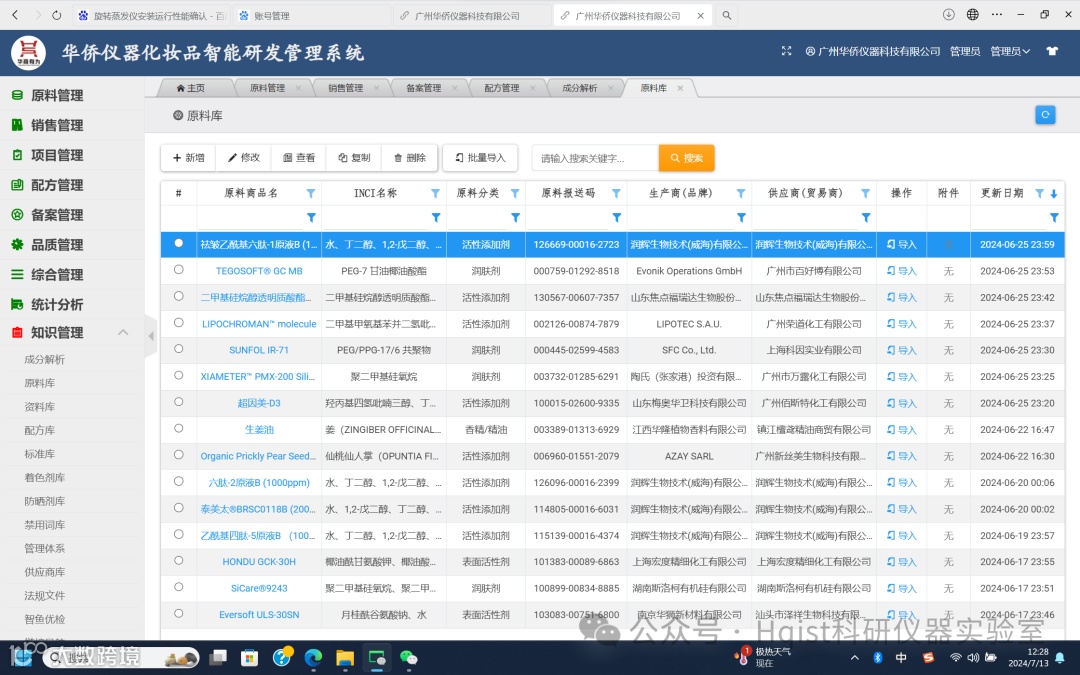Click filter icon in 供应商(贸易商) header
The height and width of the screenshot is (675, 1080).
pyautogui.click(x=865, y=194)
